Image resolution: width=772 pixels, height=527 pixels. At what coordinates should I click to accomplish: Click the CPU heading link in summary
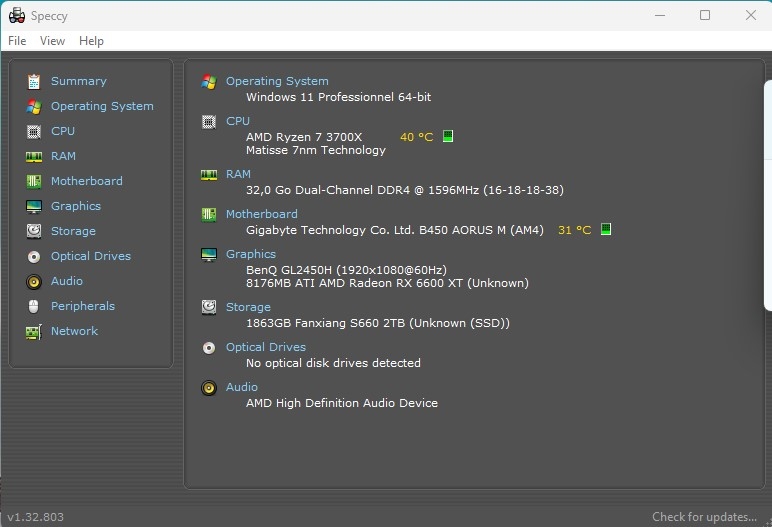tap(238, 121)
